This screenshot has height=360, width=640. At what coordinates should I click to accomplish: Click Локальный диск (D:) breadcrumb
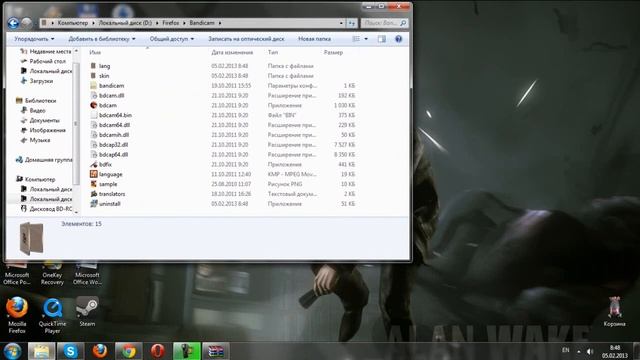pyautogui.click(x=125, y=23)
